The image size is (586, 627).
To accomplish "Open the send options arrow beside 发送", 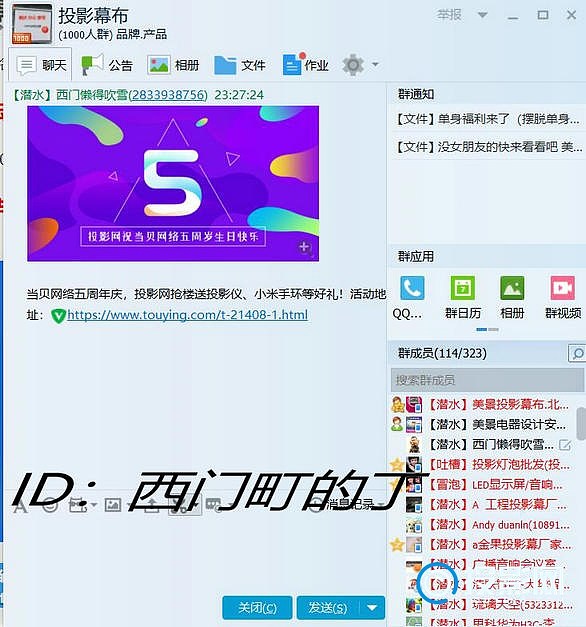I will (372, 608).
